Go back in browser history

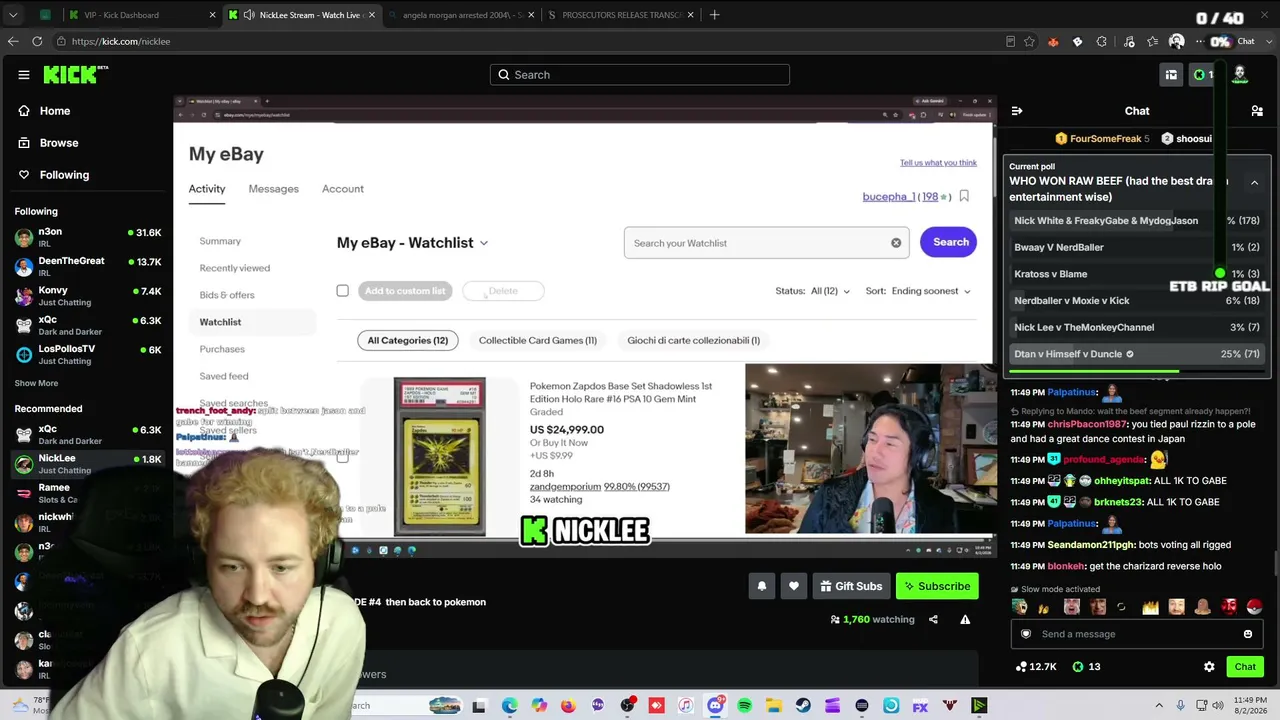(x=13, y=41)
